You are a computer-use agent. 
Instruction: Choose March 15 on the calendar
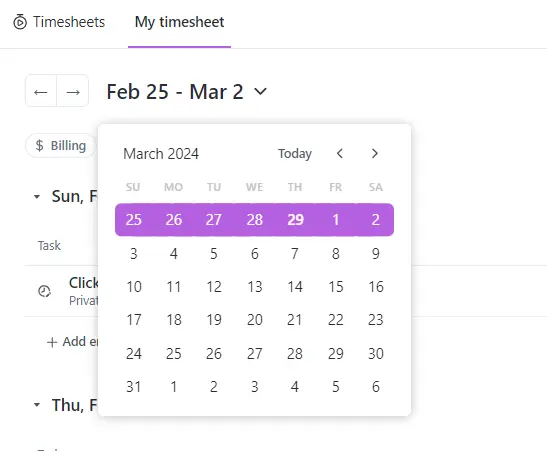pos(336,287)
